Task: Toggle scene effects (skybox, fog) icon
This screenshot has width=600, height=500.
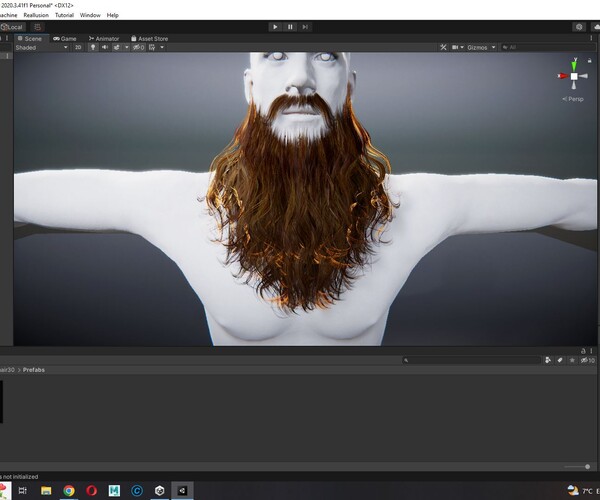Action: [116, 47]
